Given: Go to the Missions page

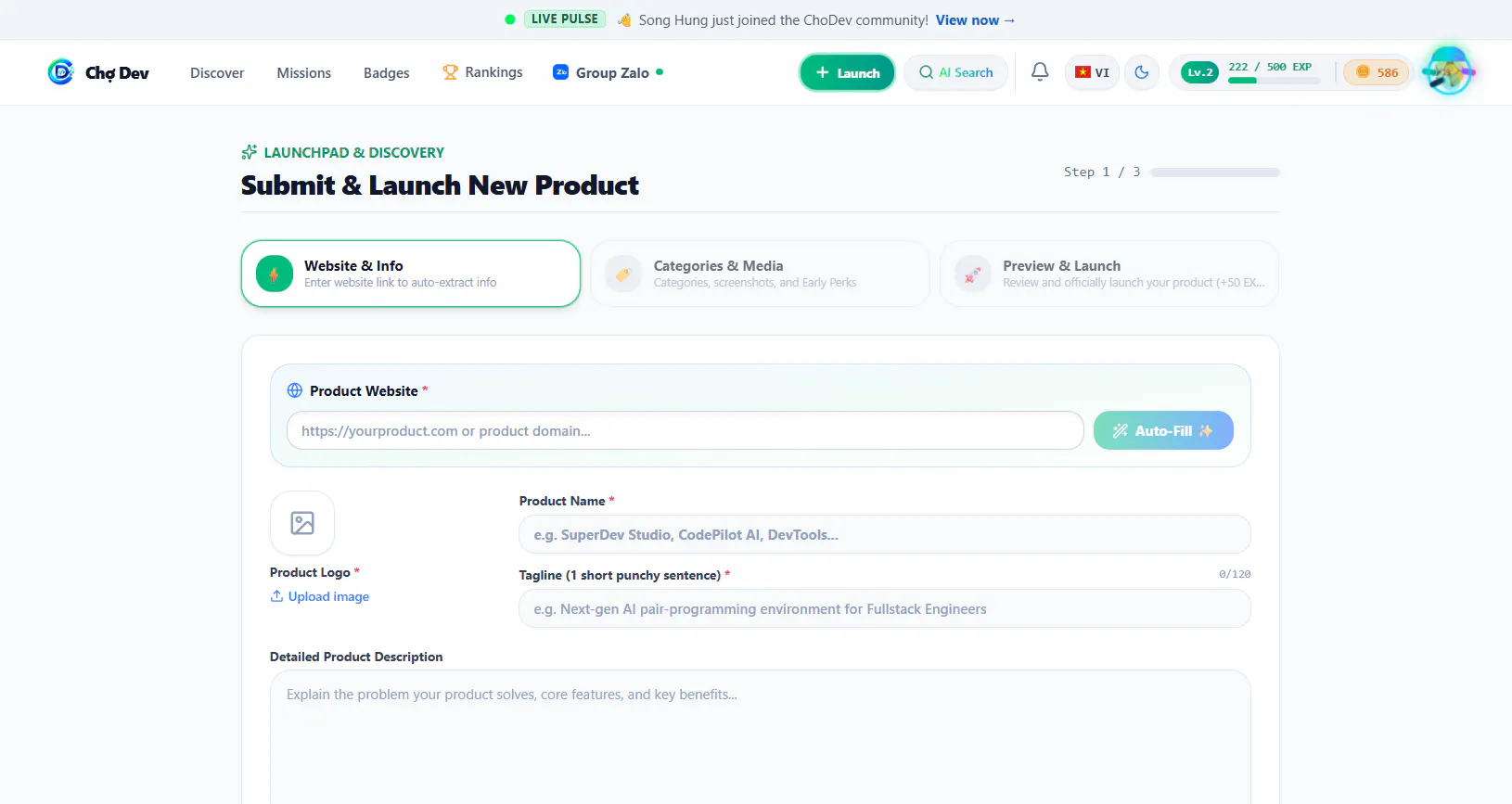Looking at the screenshot, I should (x=303, y=72).
